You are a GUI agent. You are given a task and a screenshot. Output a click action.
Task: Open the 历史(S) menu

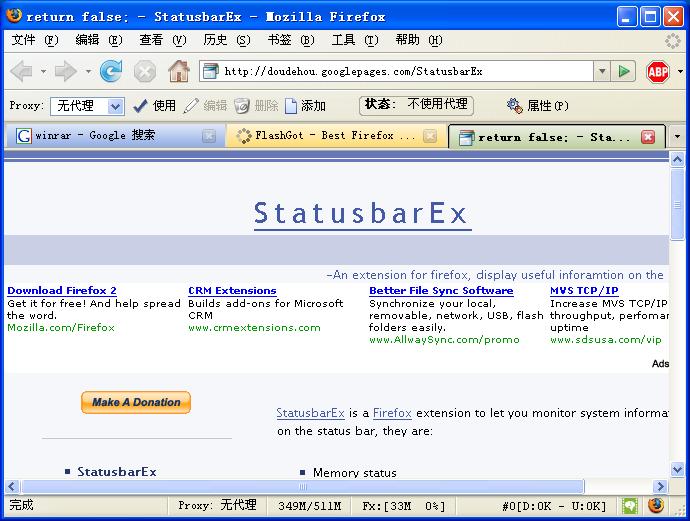coord(227,40)
